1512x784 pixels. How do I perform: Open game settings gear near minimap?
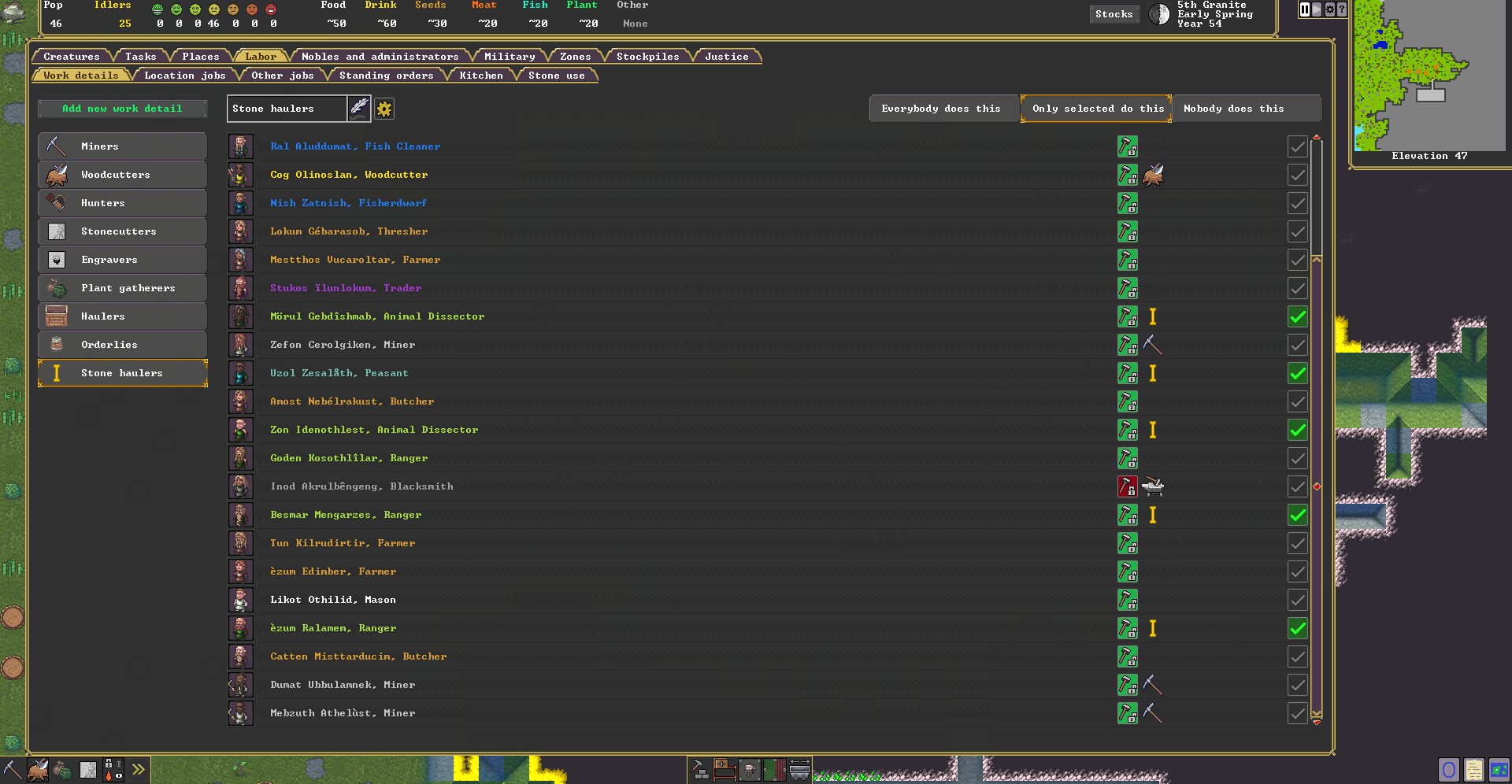[x=1330, y=9]
